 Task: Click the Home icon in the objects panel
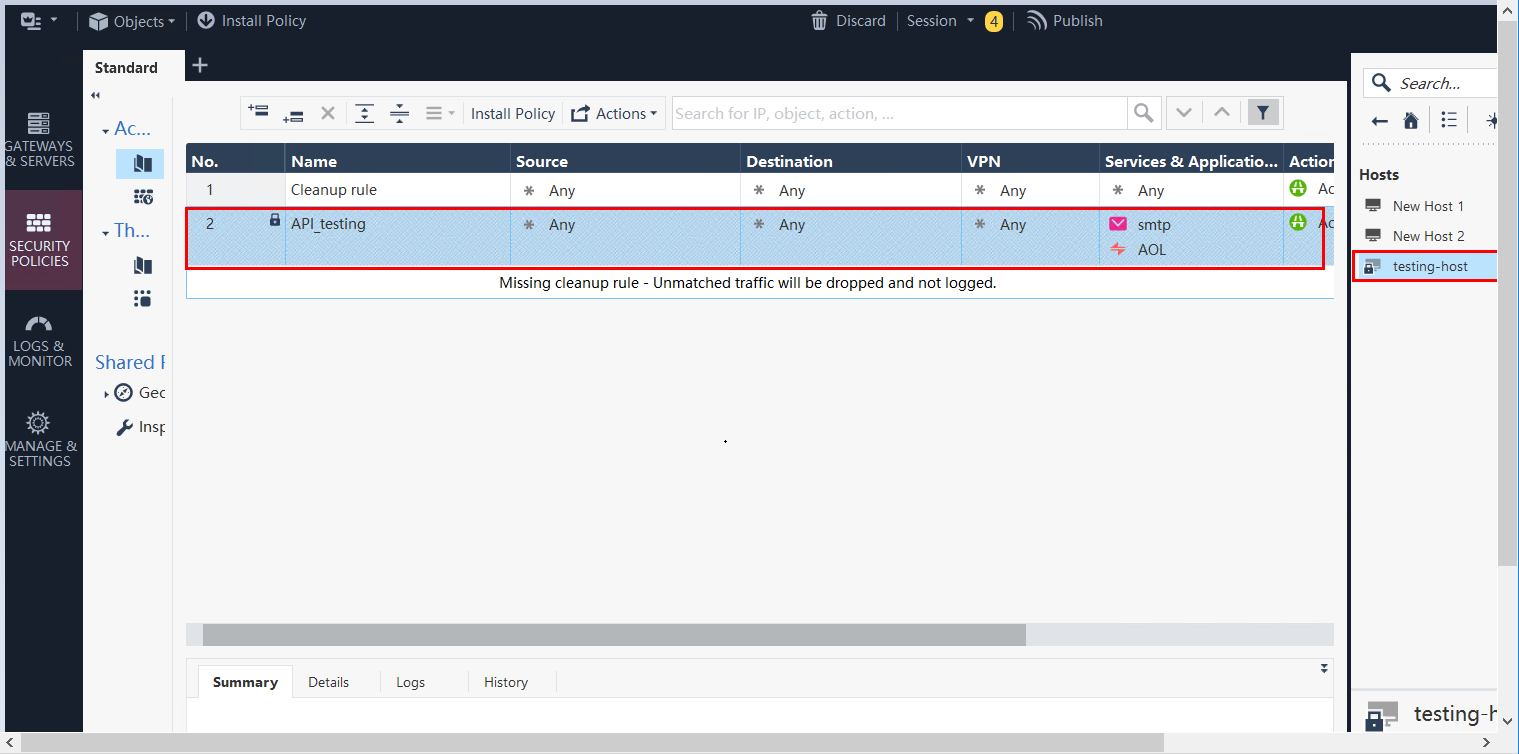pyautogui.click(x=1410, y=119)
